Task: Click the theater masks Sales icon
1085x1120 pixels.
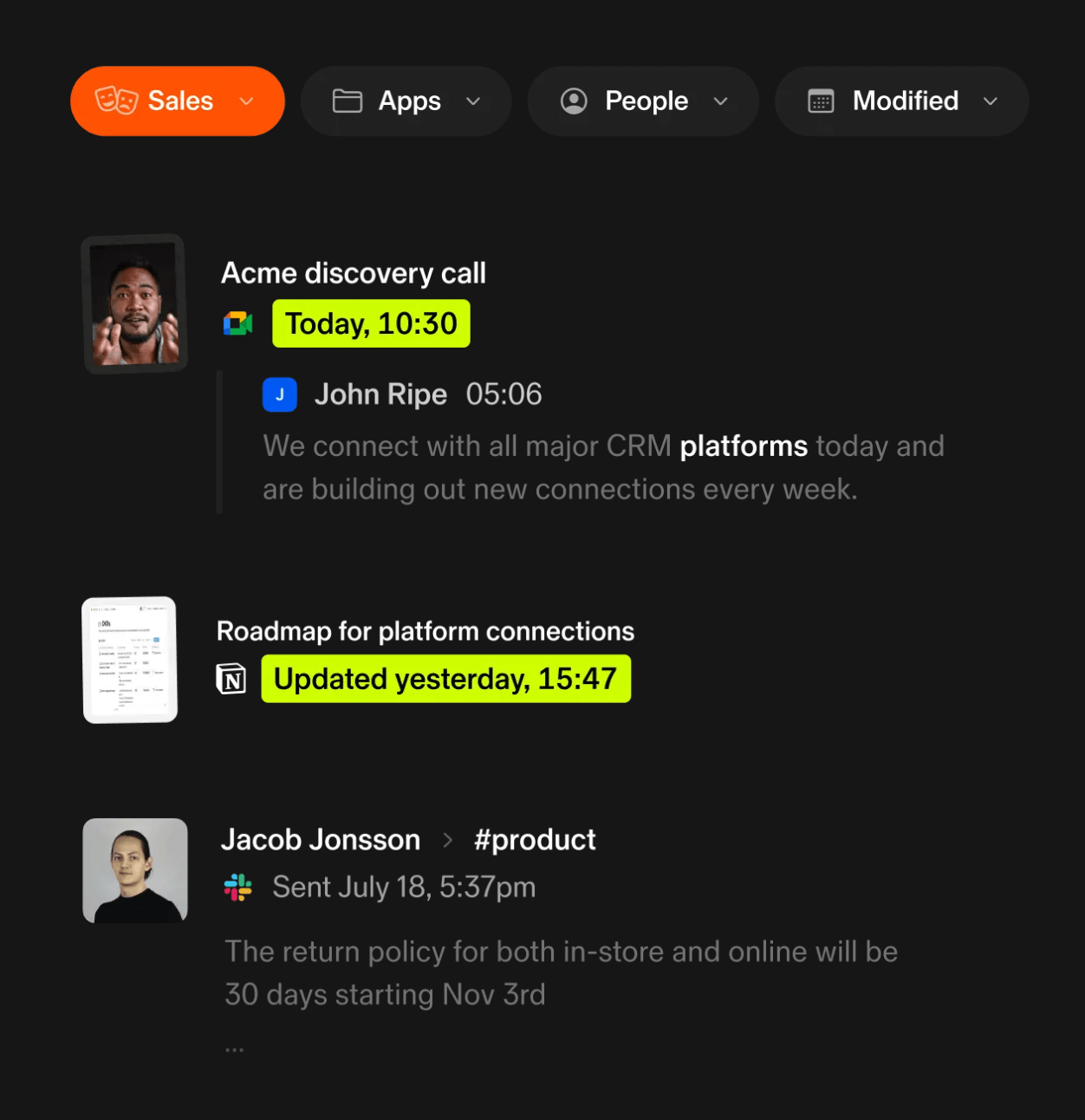Action: coord(116,101)
